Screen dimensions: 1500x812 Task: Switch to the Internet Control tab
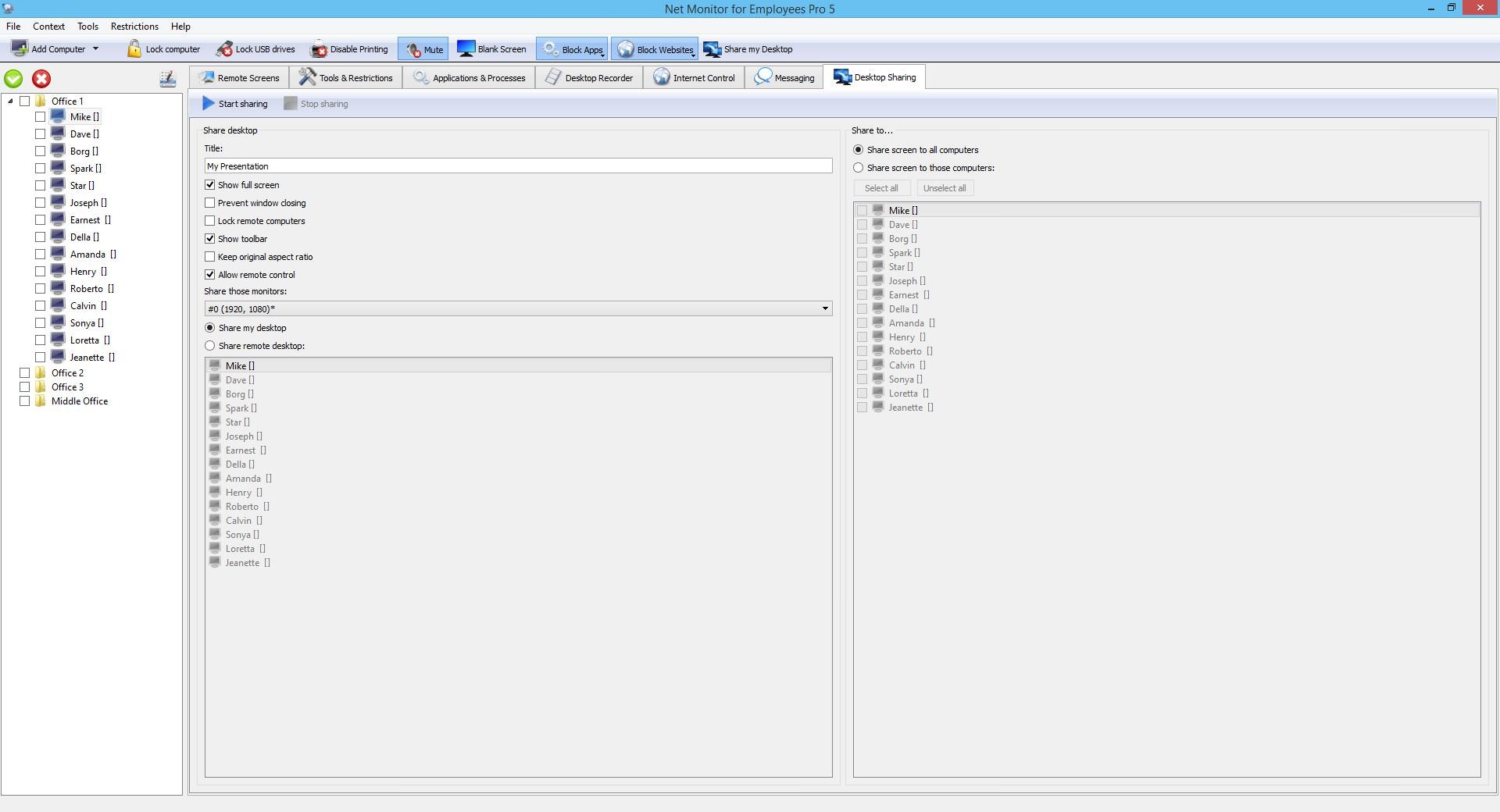click(694, 78)
